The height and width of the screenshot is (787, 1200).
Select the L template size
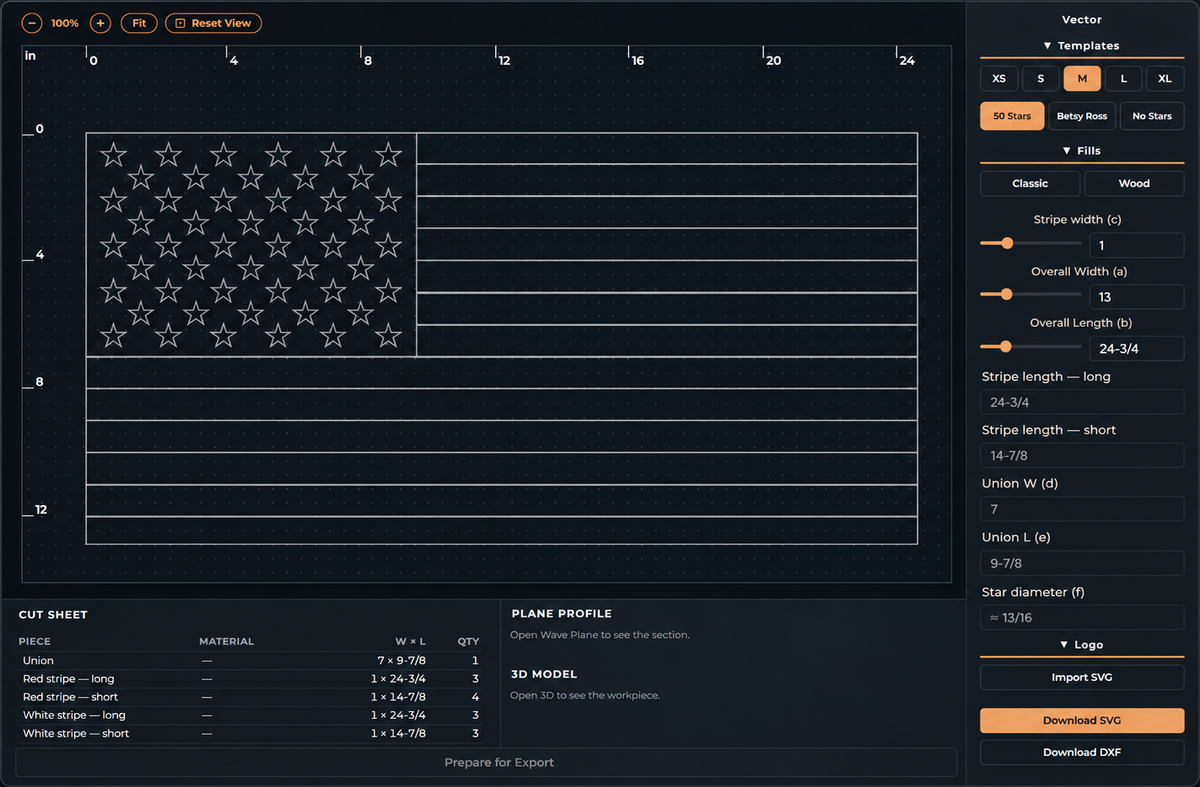pos(1123,79)
